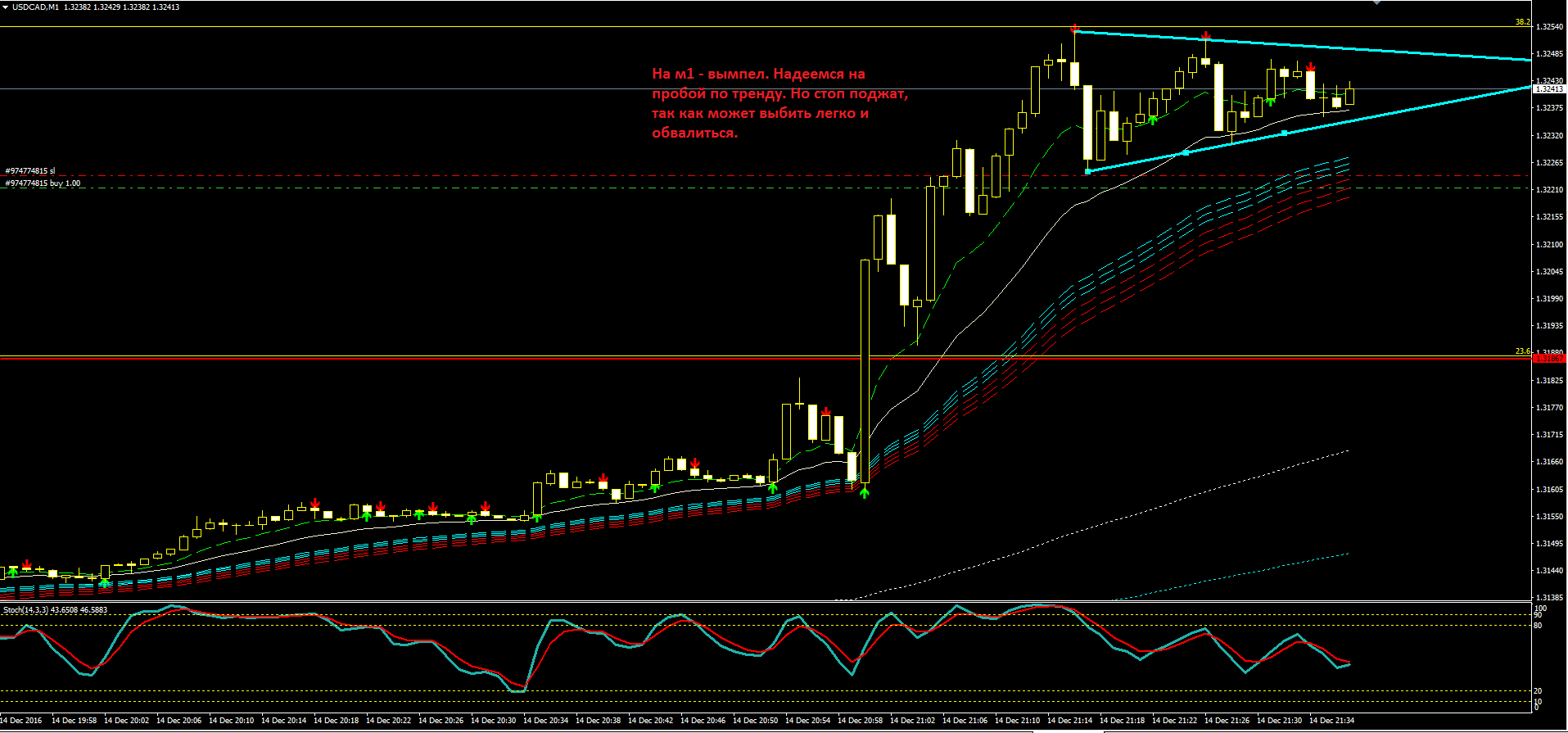Select the lower trendline's left anchor point
1568x733 pixels.
point(1087,171)
